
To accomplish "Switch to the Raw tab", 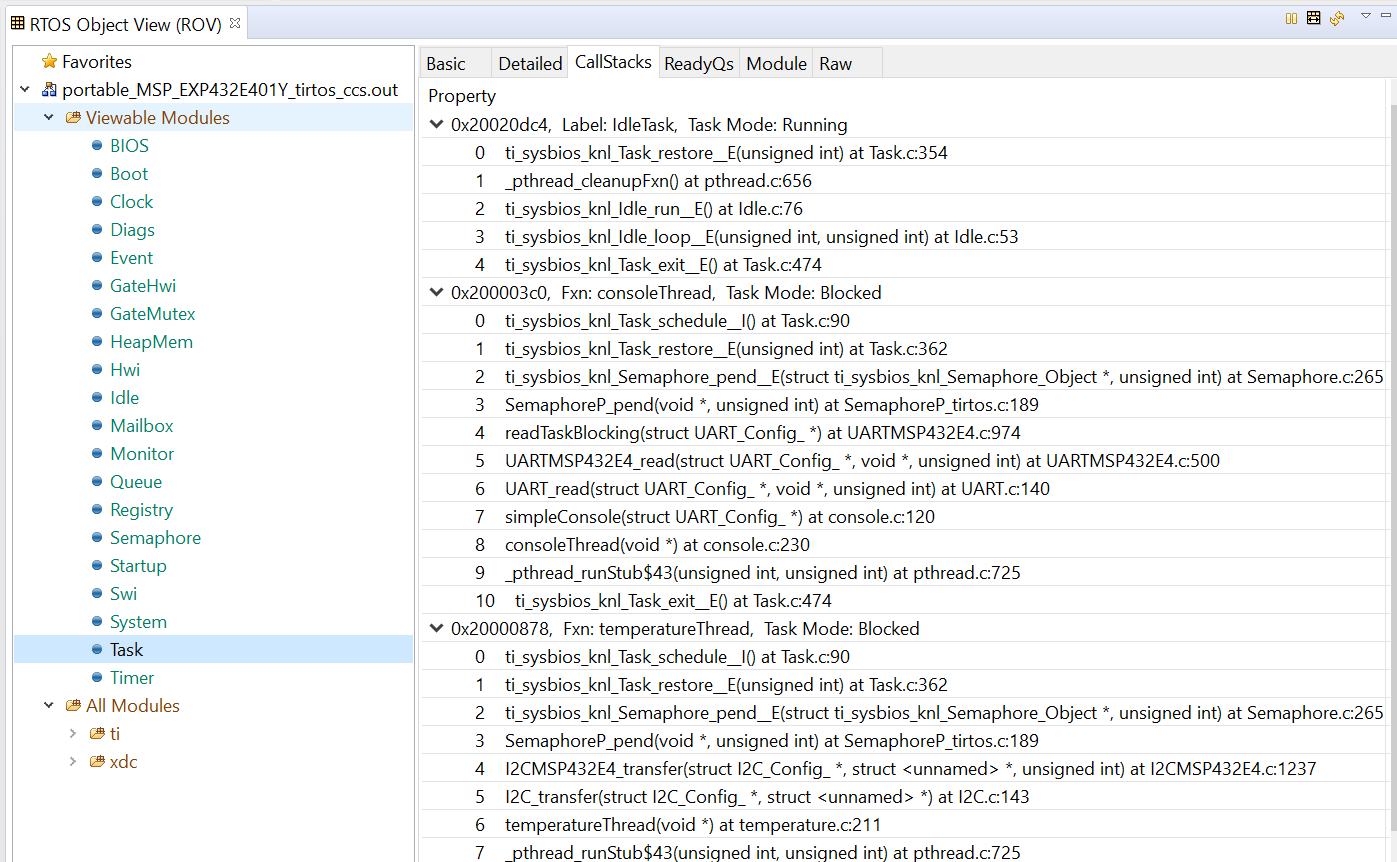I will point(847,63).
